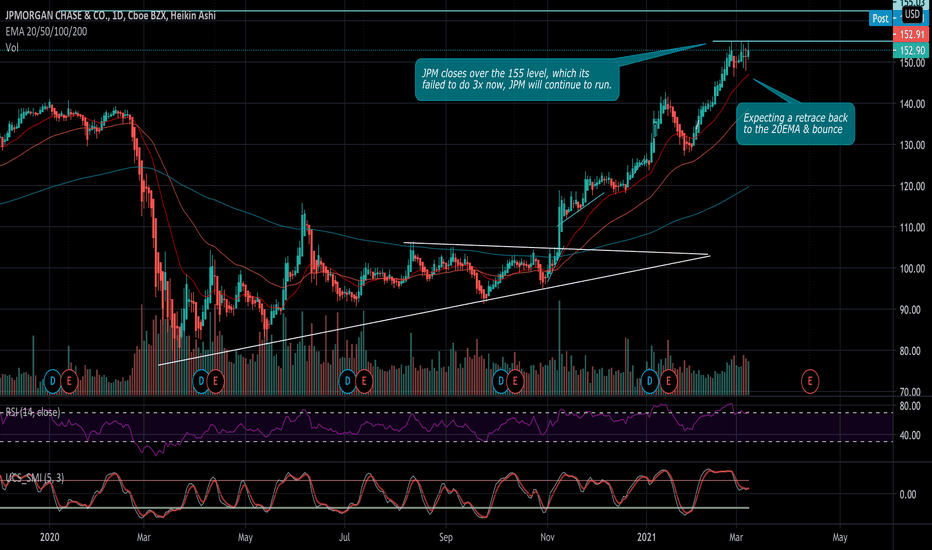Click the 2020 label on time axis

click(49, 538)
